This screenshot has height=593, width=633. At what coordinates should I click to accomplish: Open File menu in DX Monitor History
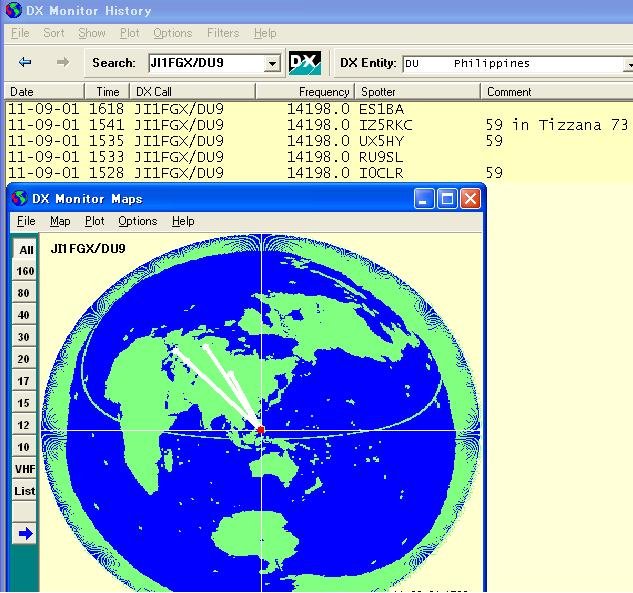(x=20, y=33)
